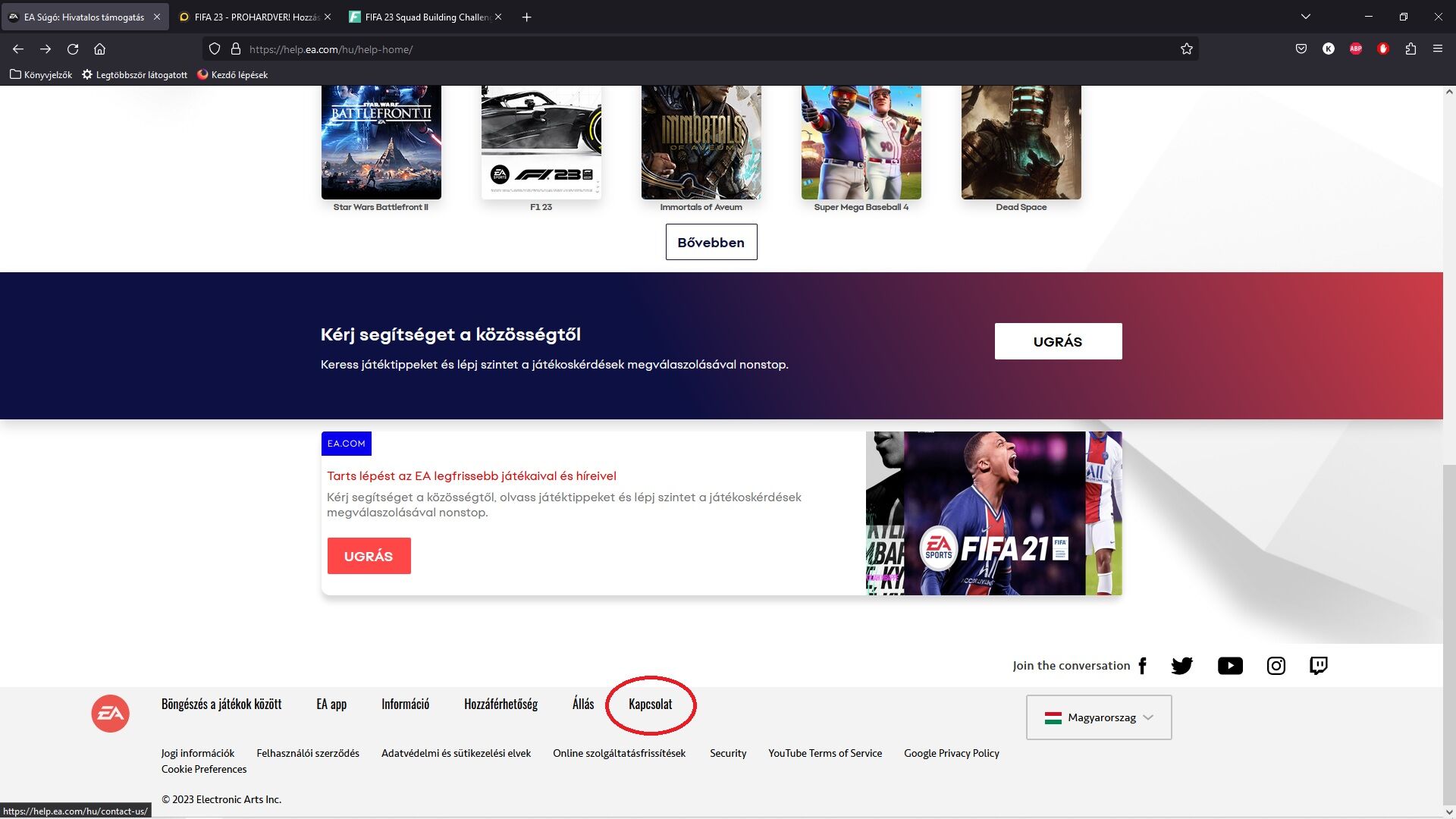
Task: Open the Firefox hamburger application menu
Action: tap(1438, 49)
